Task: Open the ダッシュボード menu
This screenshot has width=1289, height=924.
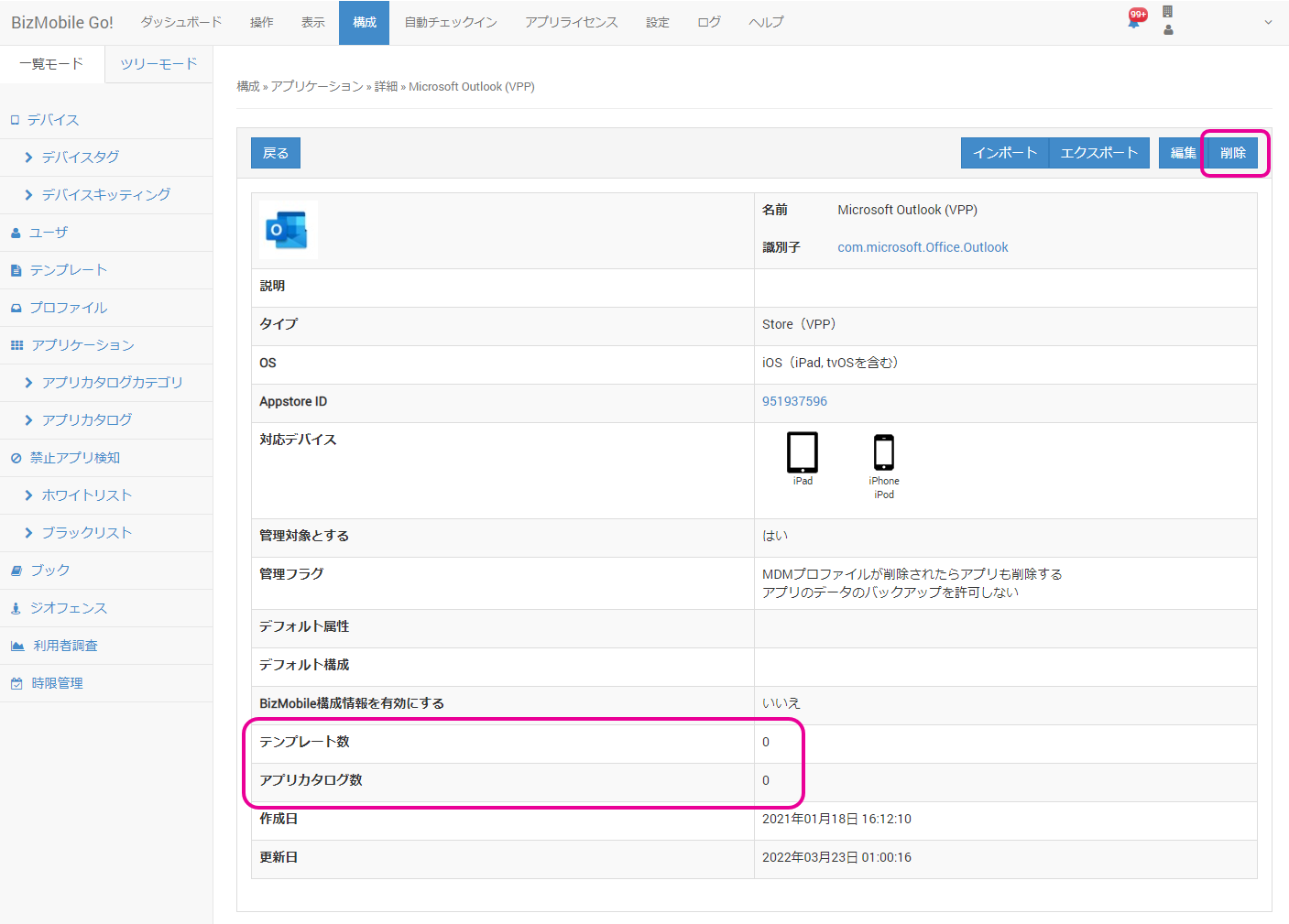Action: click(x=180, y=22)
